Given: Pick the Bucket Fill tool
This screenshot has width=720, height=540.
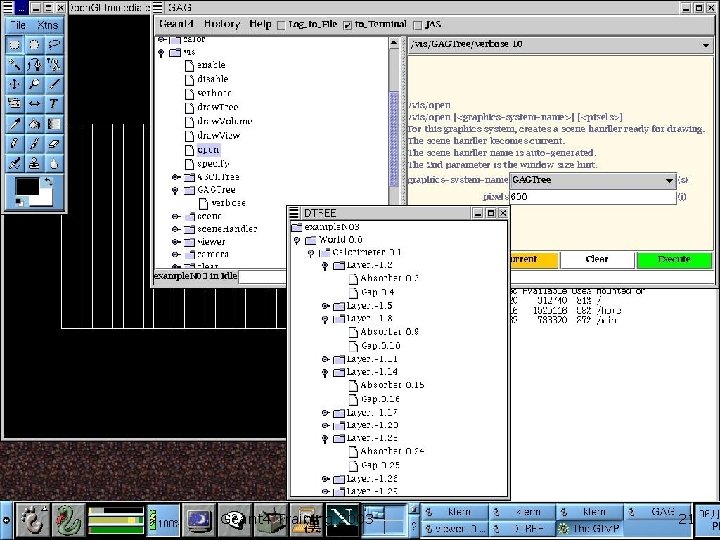Looking at the screenshot, I should (x=34, y=123).
